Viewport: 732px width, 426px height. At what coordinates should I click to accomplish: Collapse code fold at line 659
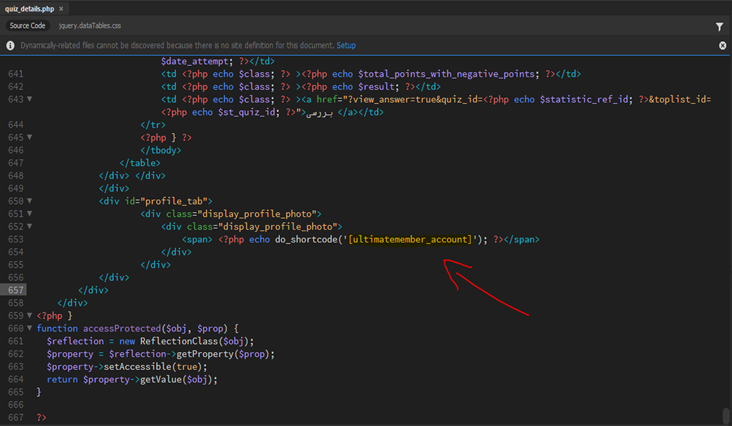(x=30, y=315)
